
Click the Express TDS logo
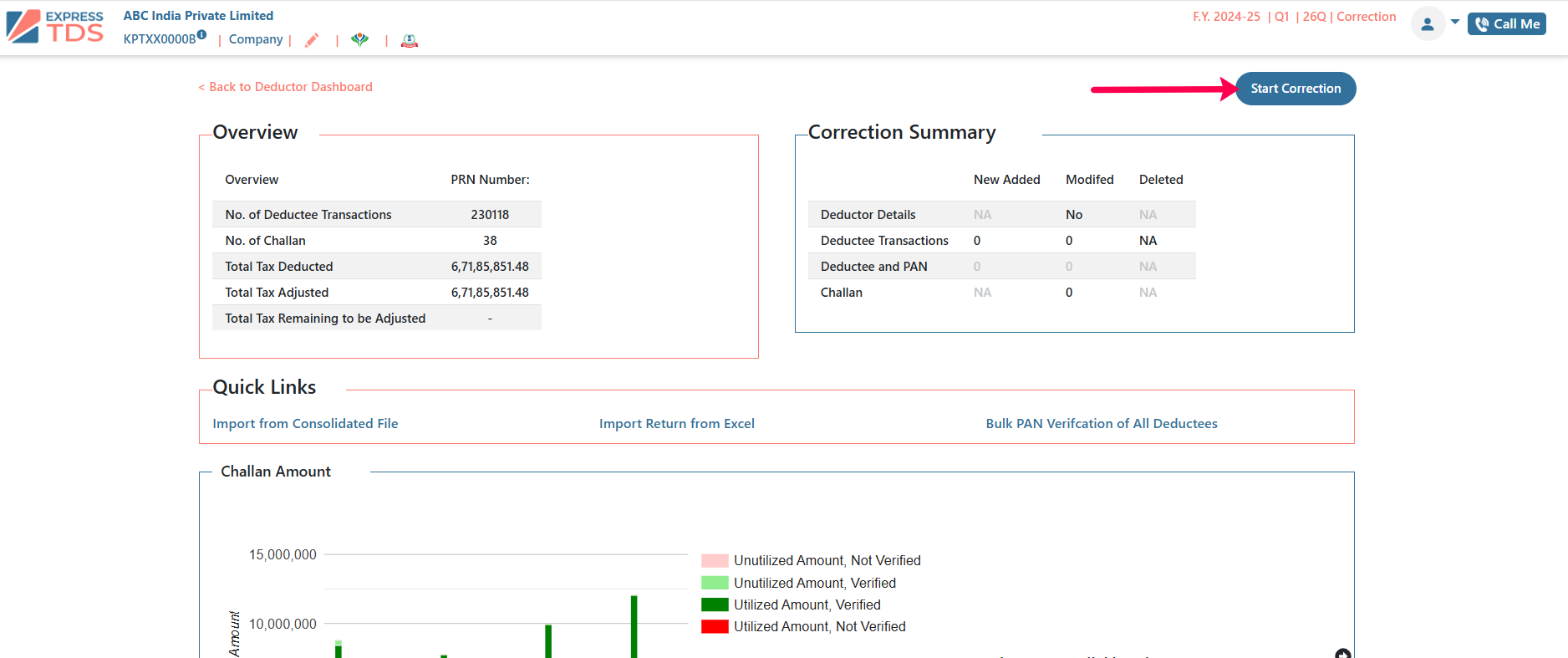[x=55, y=26]
